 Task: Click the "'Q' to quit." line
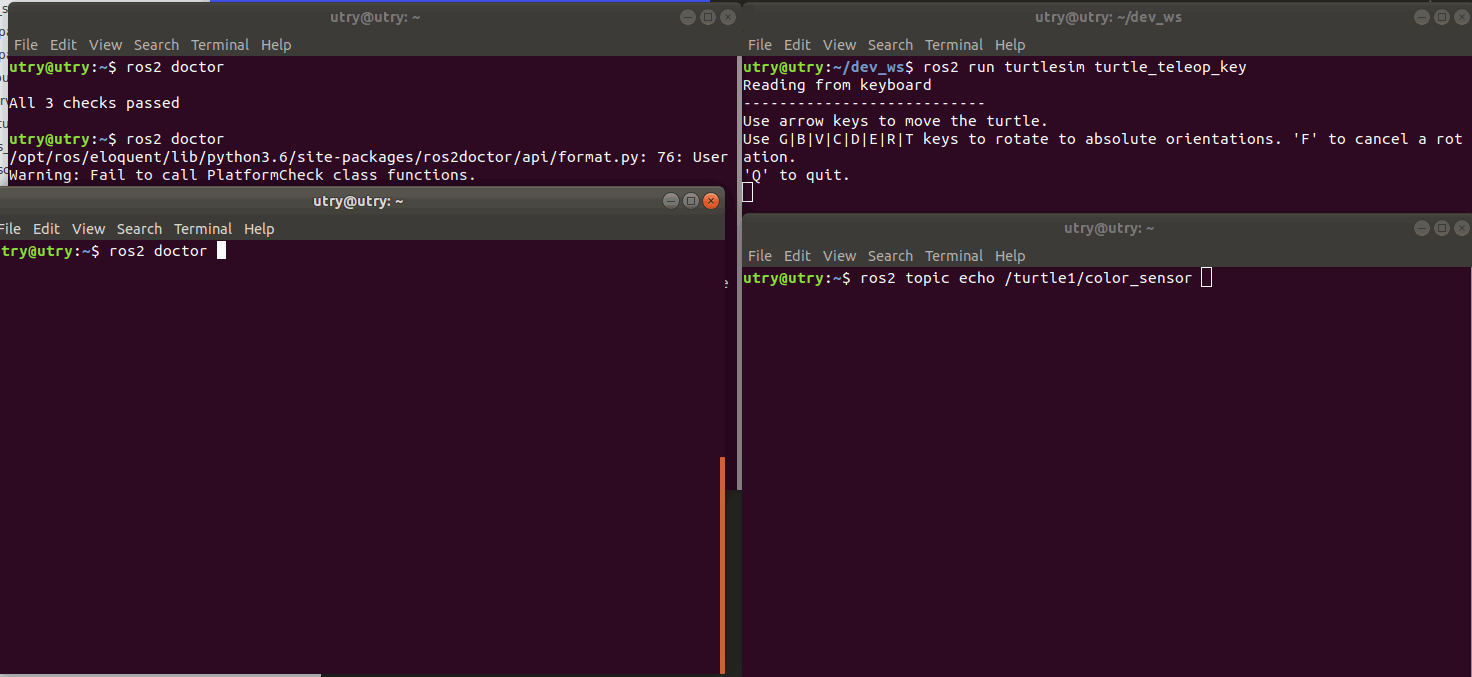796,175
